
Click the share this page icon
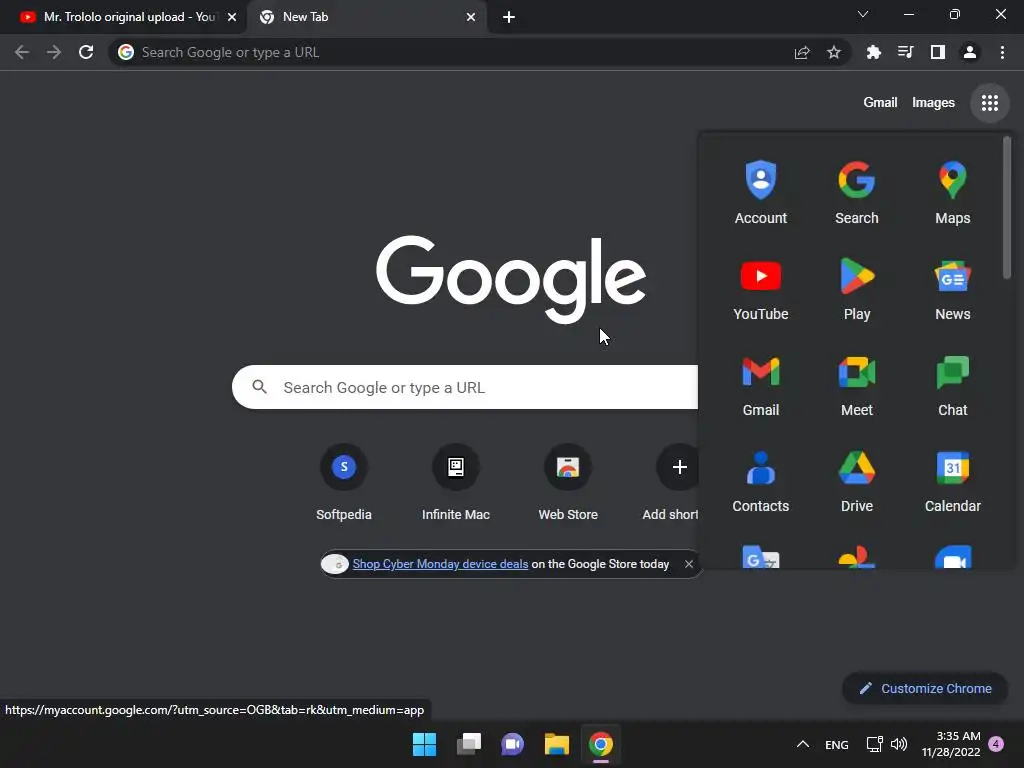[x=802, y=52]
